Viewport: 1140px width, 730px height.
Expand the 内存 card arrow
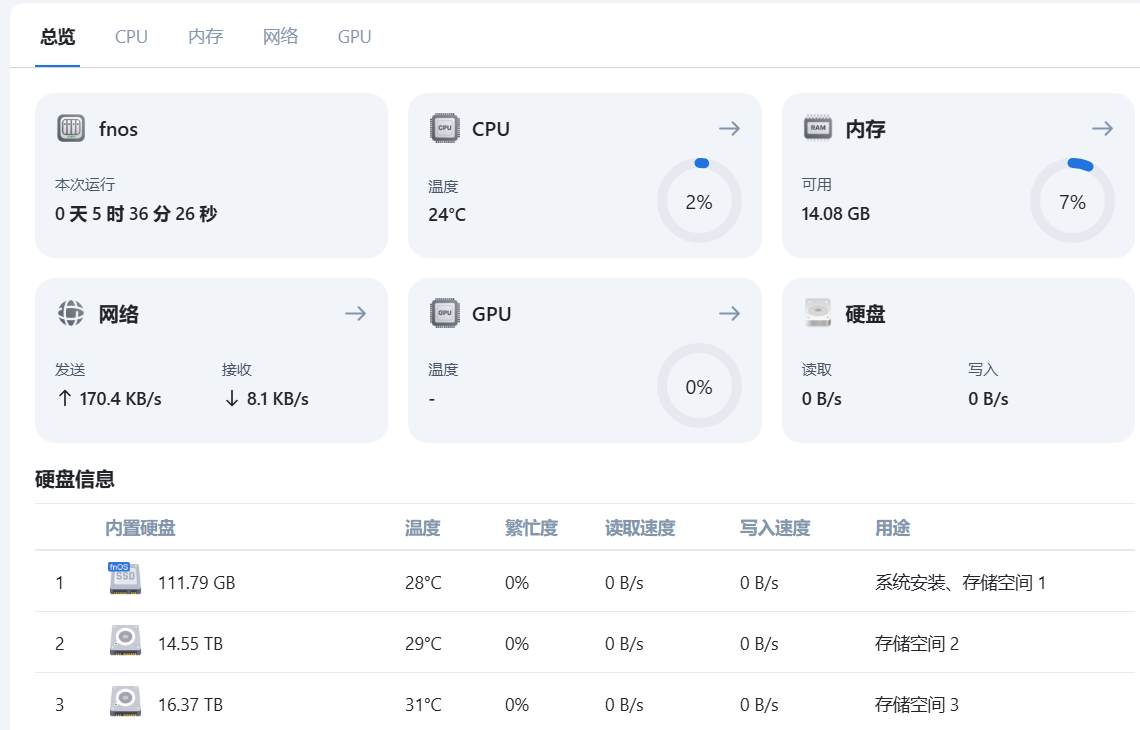(x=1102, y=128)
